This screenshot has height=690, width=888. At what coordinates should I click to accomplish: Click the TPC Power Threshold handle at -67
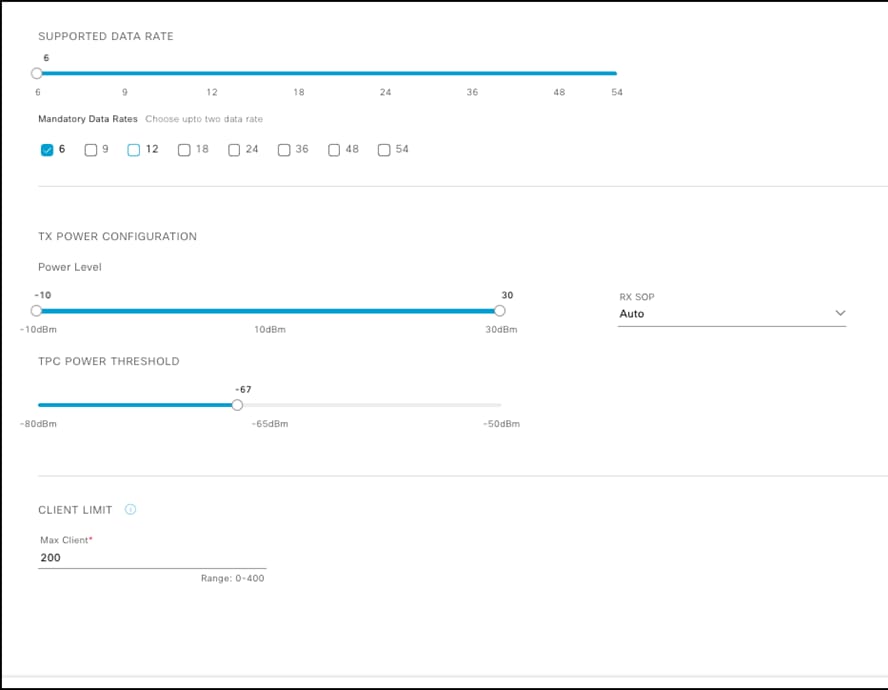237,405
